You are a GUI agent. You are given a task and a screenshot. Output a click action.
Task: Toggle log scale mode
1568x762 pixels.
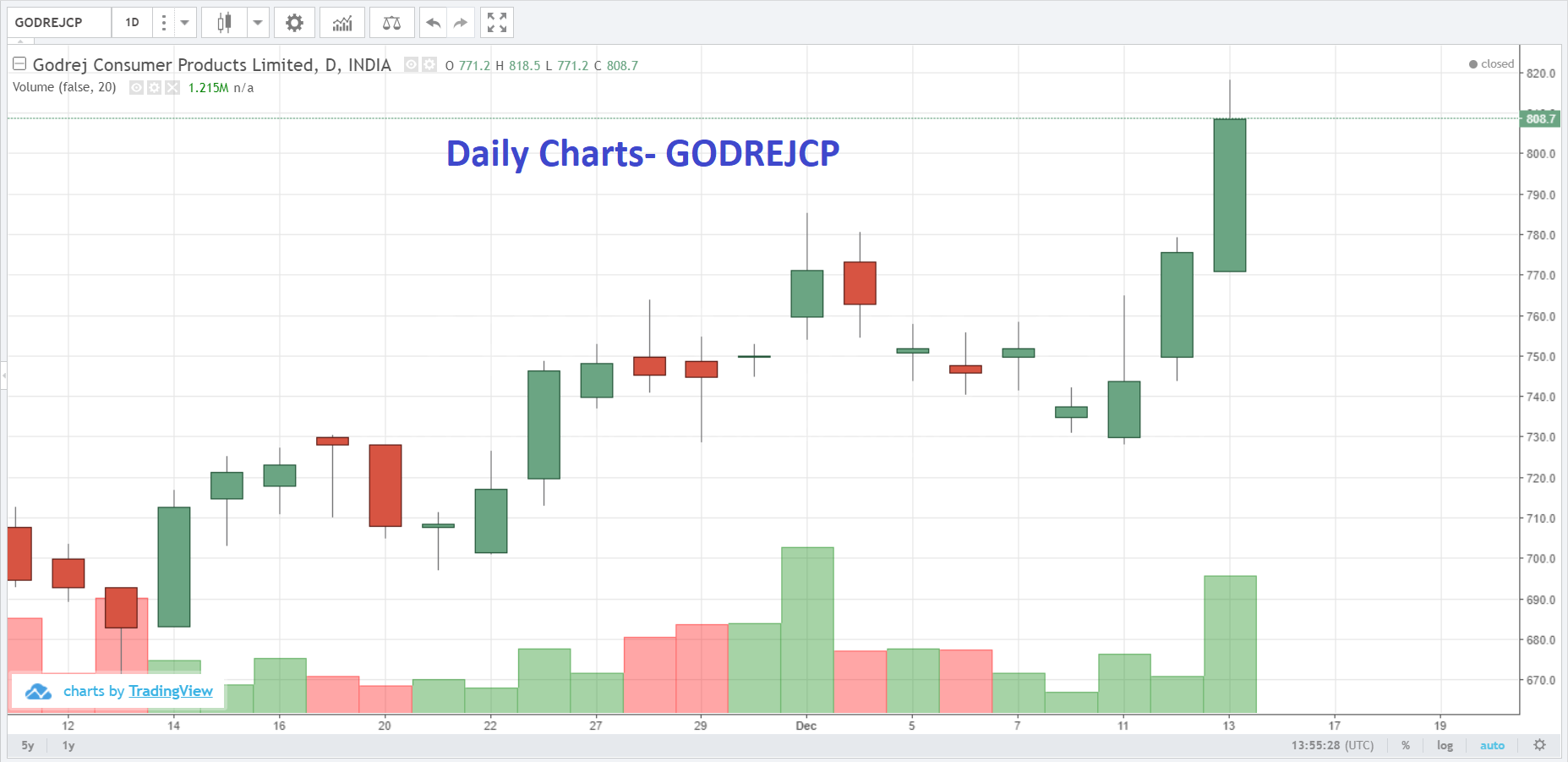[x=1445, y=745]
